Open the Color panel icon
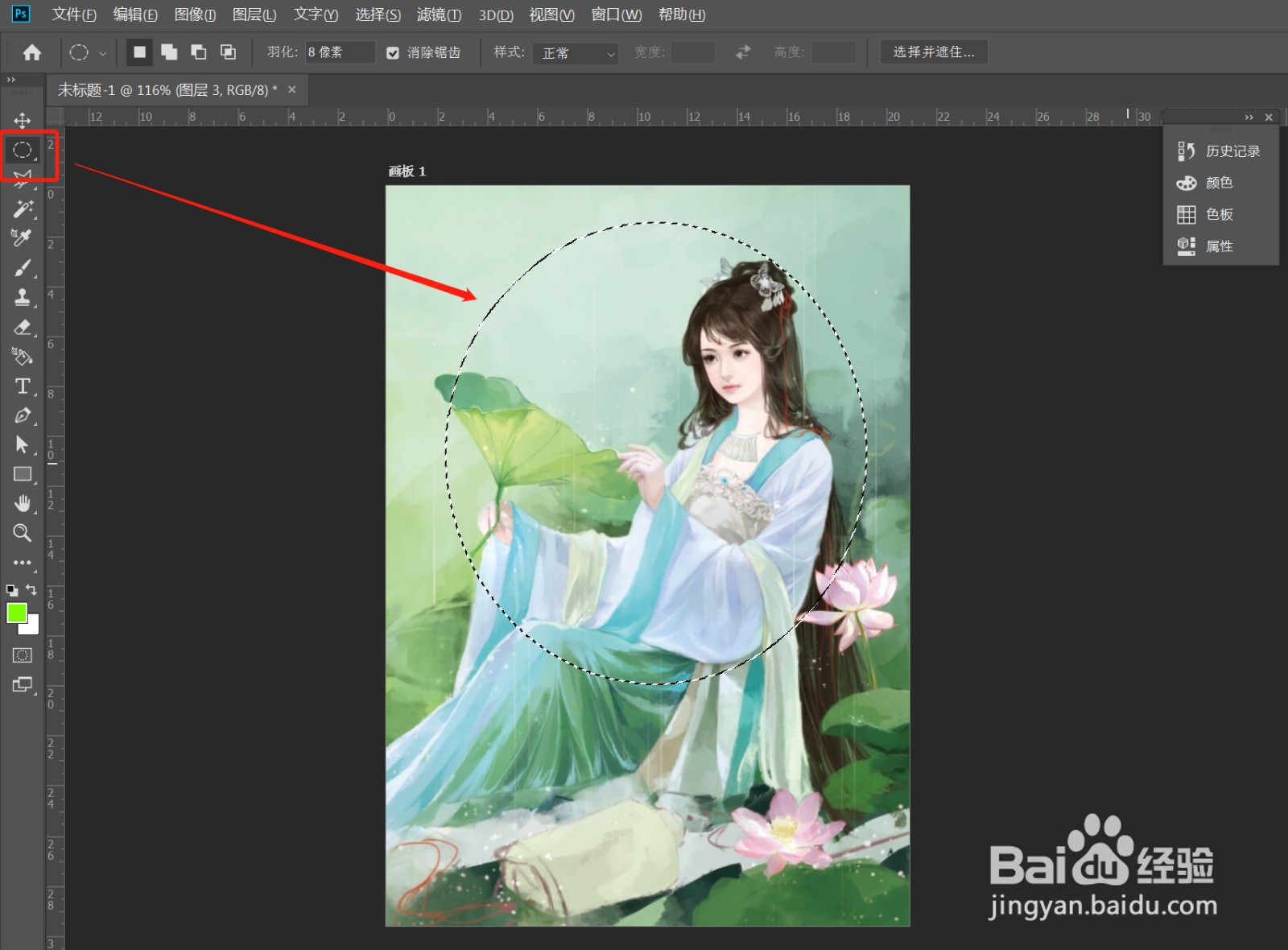This screenshot has height=950, width=1288. (x=1186, y=183)
